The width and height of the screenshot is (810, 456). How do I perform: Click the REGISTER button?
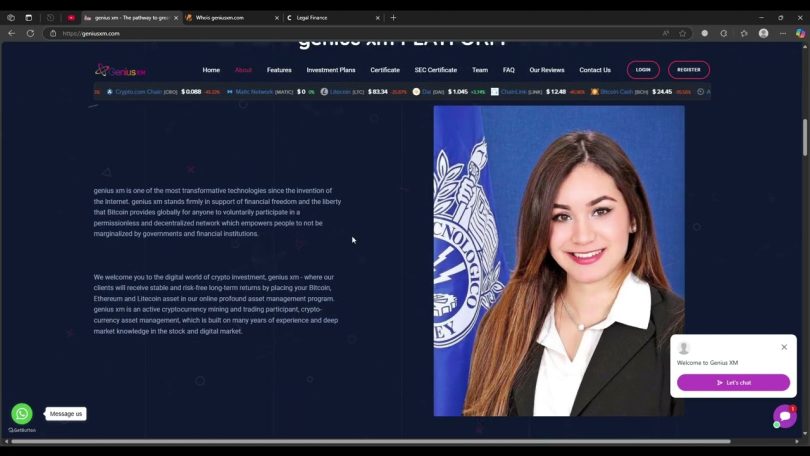click(x=689, y=70)
